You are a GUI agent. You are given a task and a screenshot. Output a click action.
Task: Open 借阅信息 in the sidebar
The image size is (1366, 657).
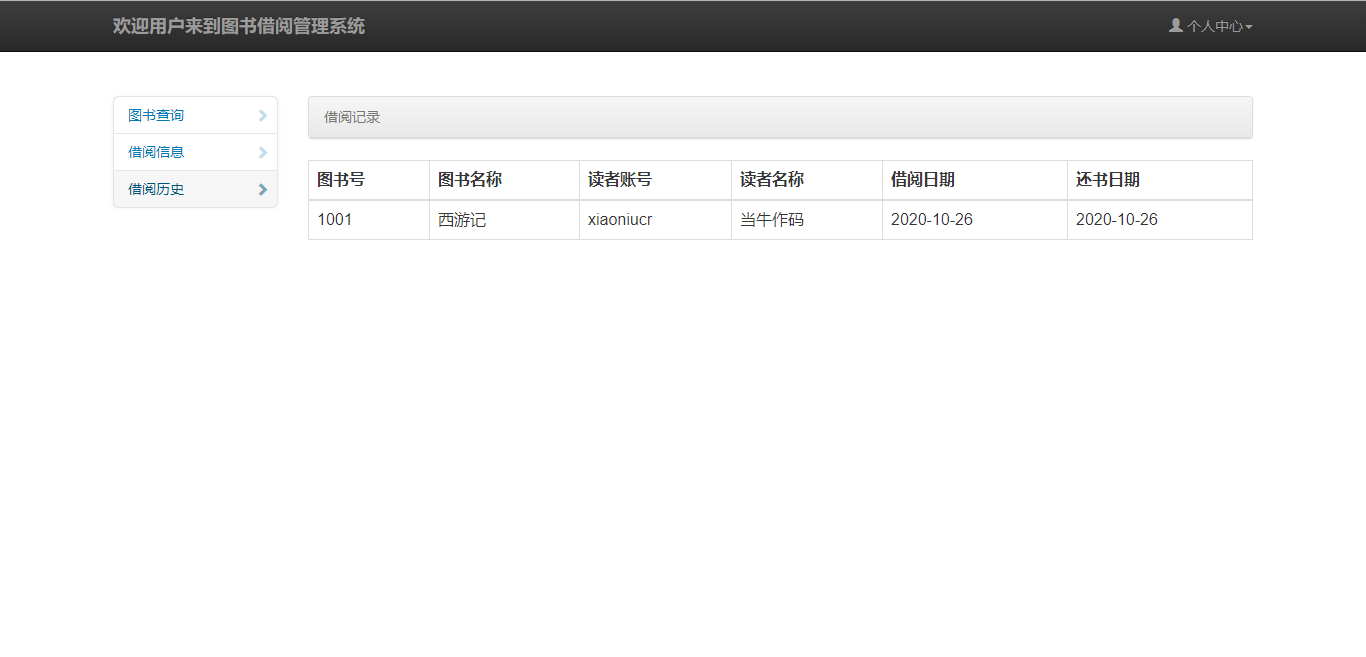pyautogui.click(x=195, y=152)
